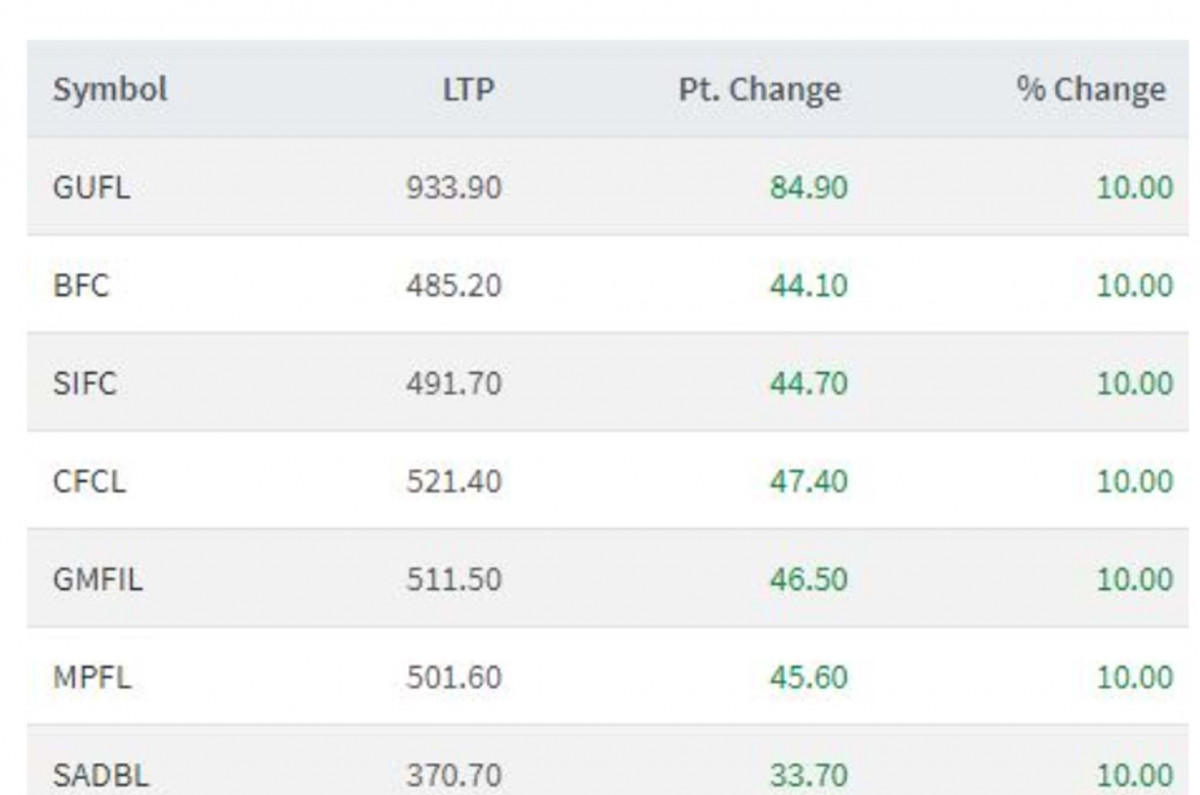Image resolution: width=1200 pixels, height=795 pixels.
Task: Select CFCL's point change 47.40
Action: coord(808,481)
